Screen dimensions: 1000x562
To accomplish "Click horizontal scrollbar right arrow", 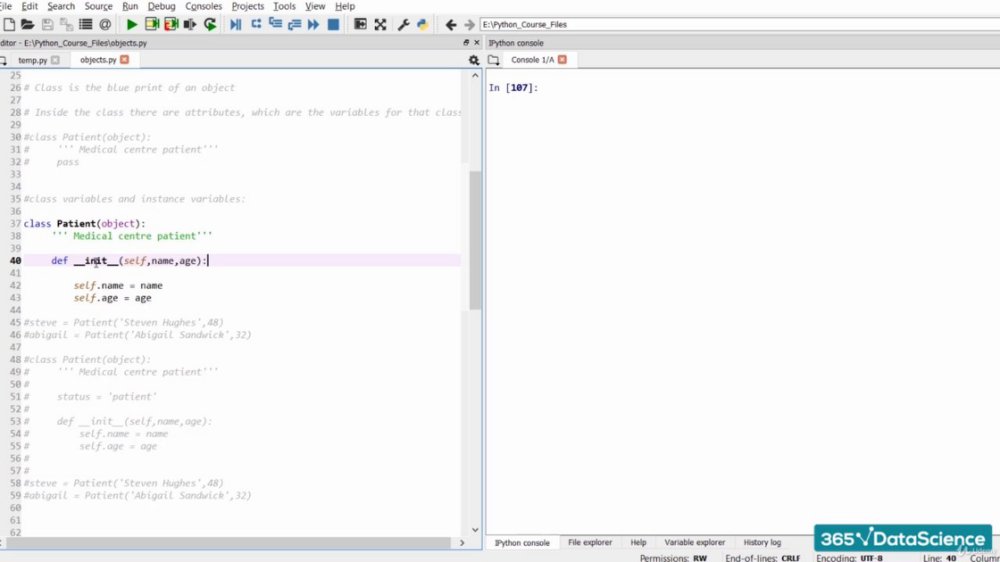I will tap(462, 543).
